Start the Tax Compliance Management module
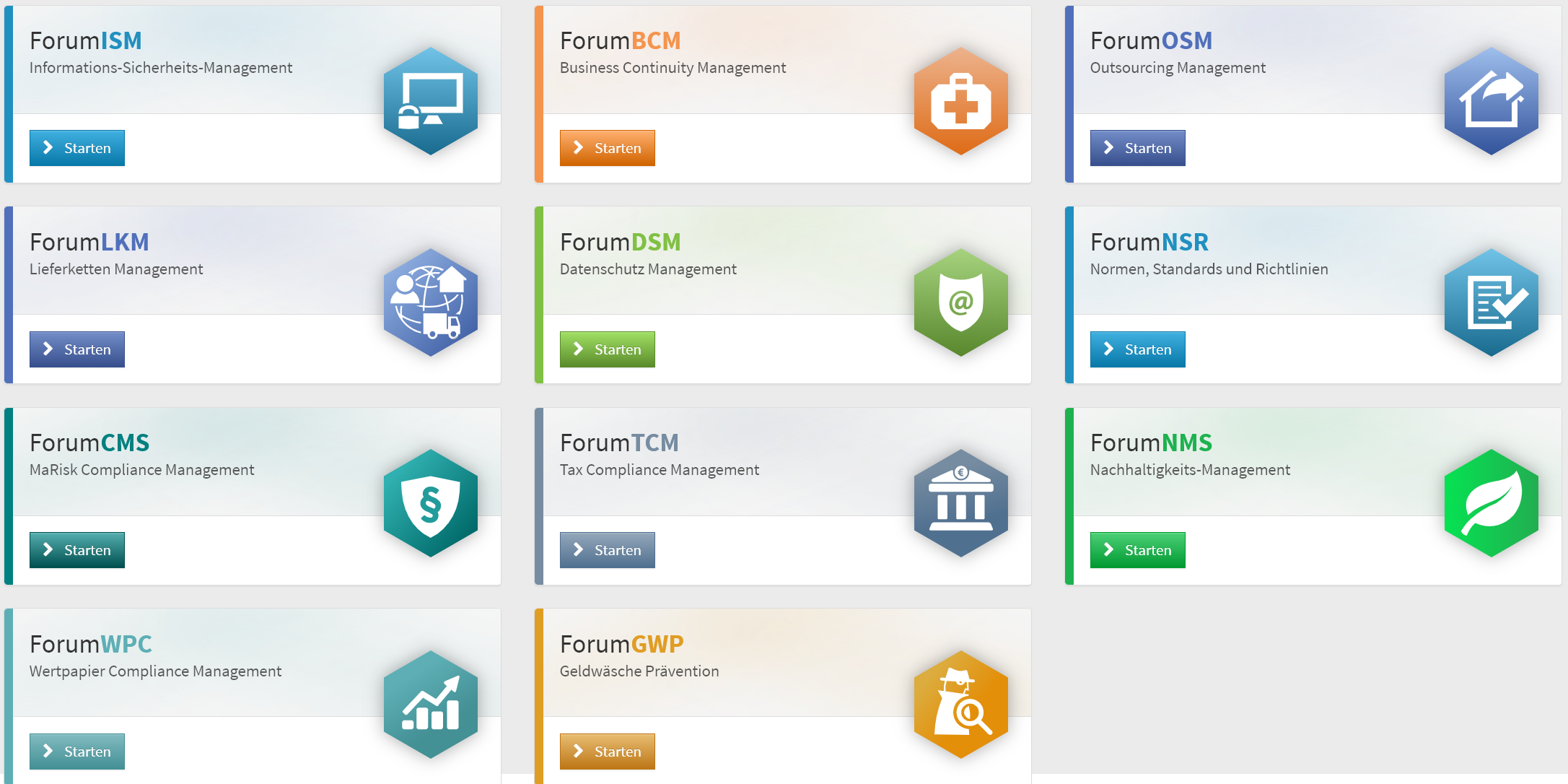Screen dimensions: 1568x784 [608, 550]
